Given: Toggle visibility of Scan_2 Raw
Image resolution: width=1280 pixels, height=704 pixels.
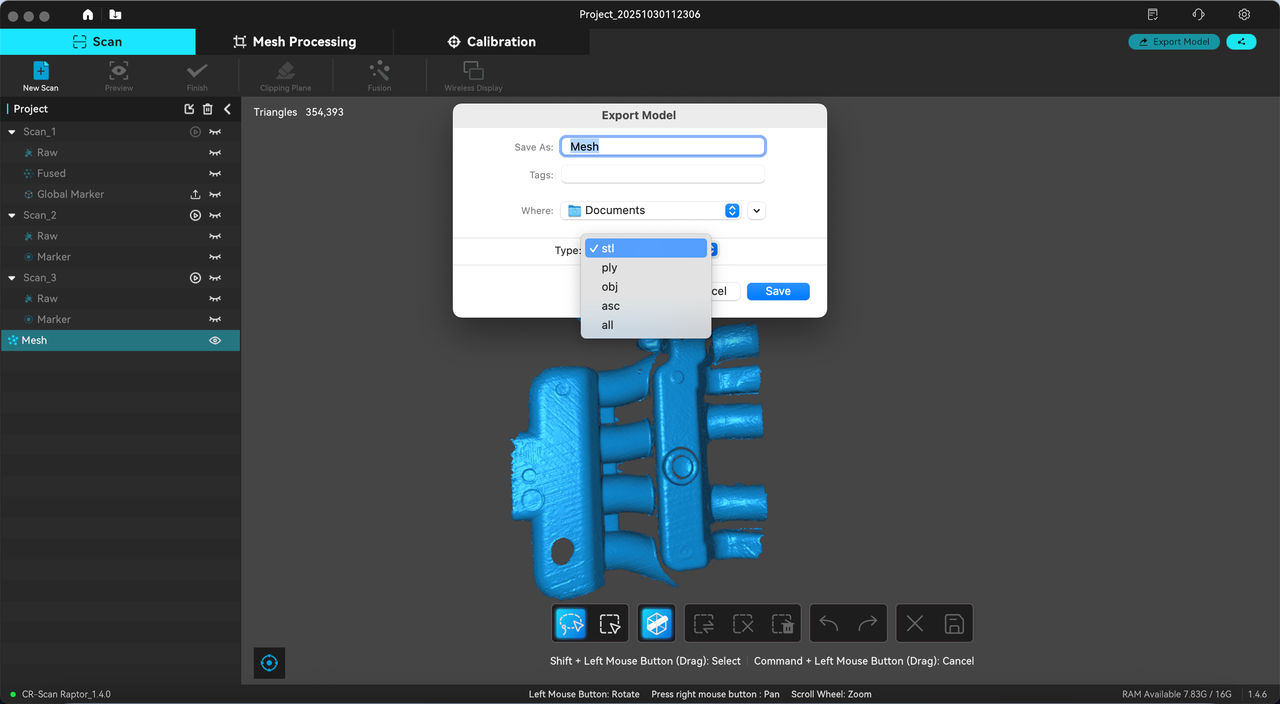Looking at the screenshot, I should coord(214,237).
